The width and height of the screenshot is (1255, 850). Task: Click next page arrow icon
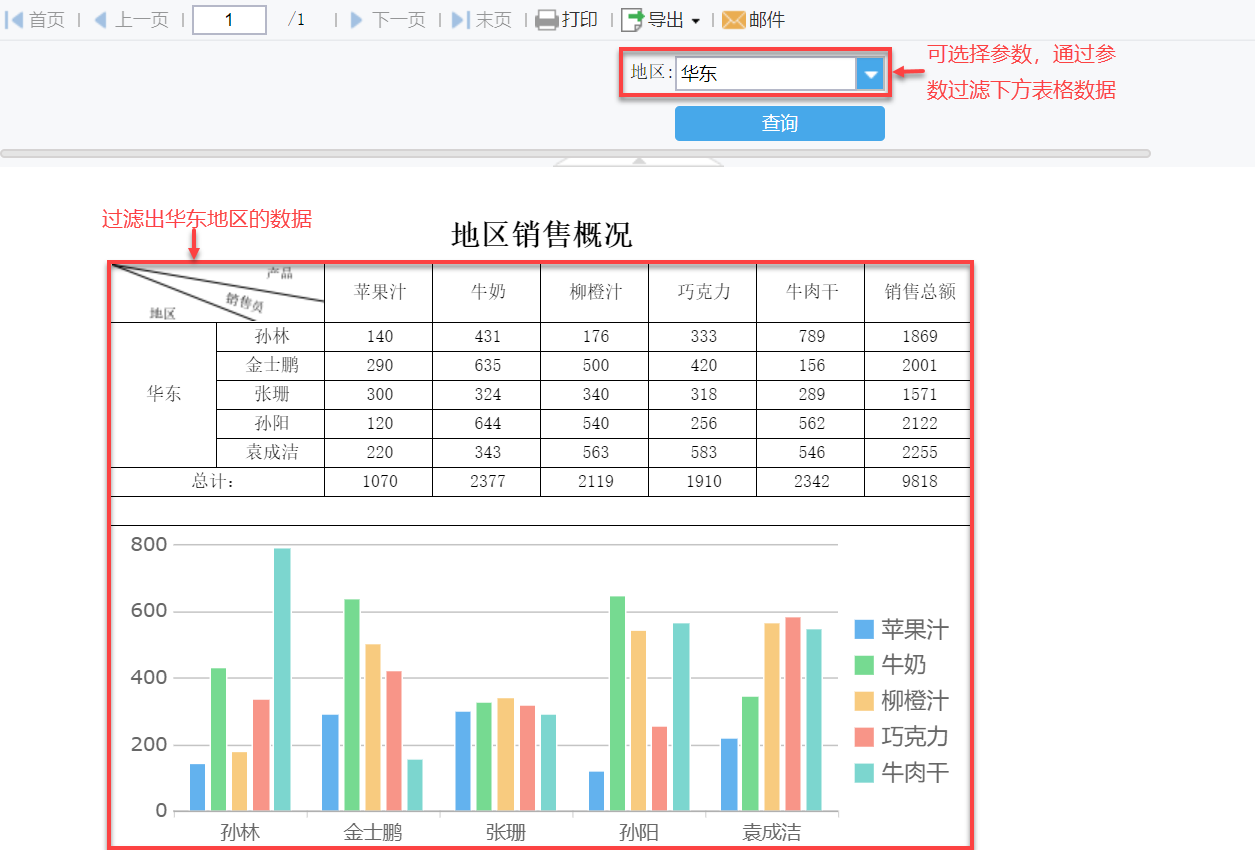[x=357, y=20]
